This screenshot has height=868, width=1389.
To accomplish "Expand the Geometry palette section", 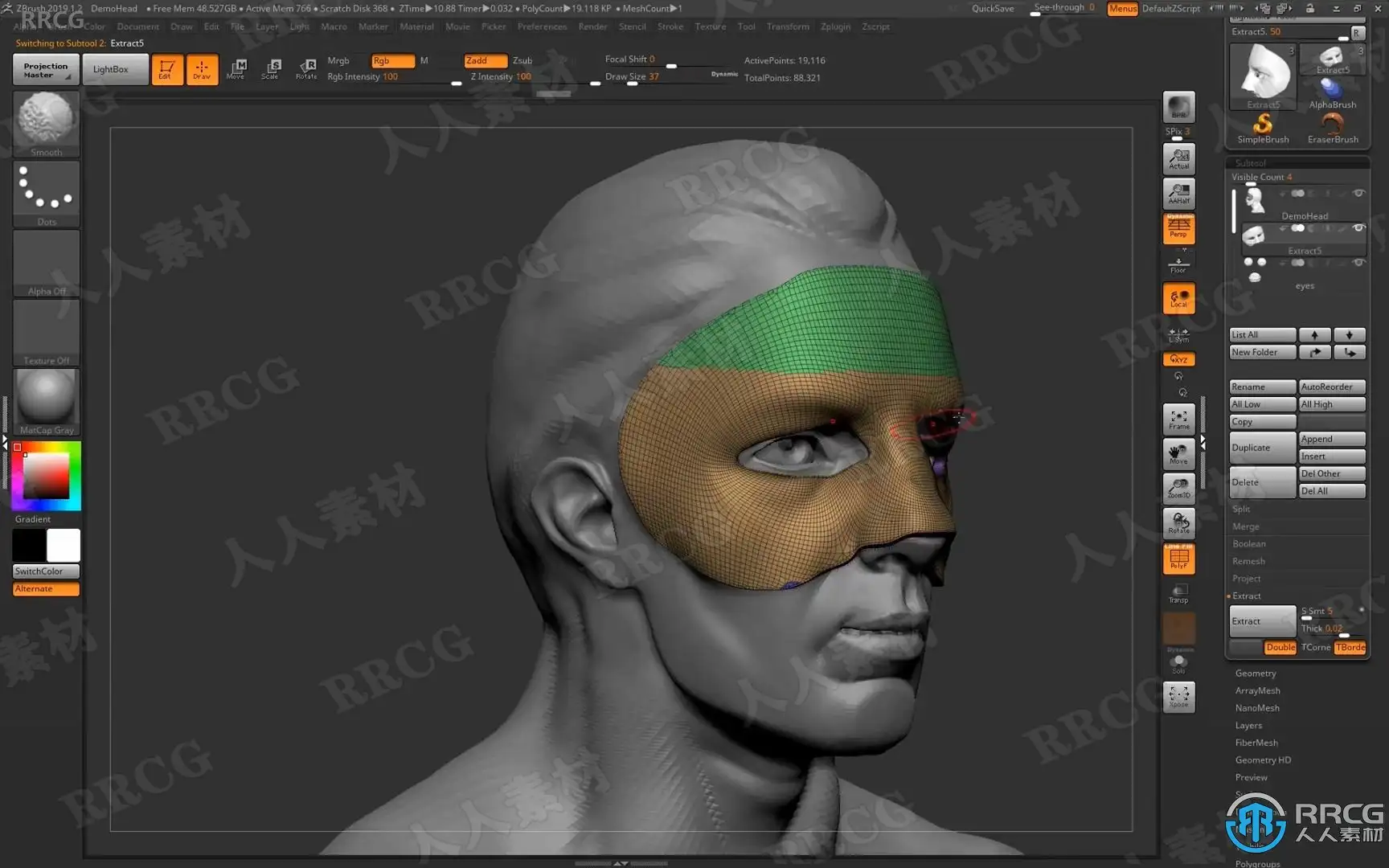I will pos(1255,674).
